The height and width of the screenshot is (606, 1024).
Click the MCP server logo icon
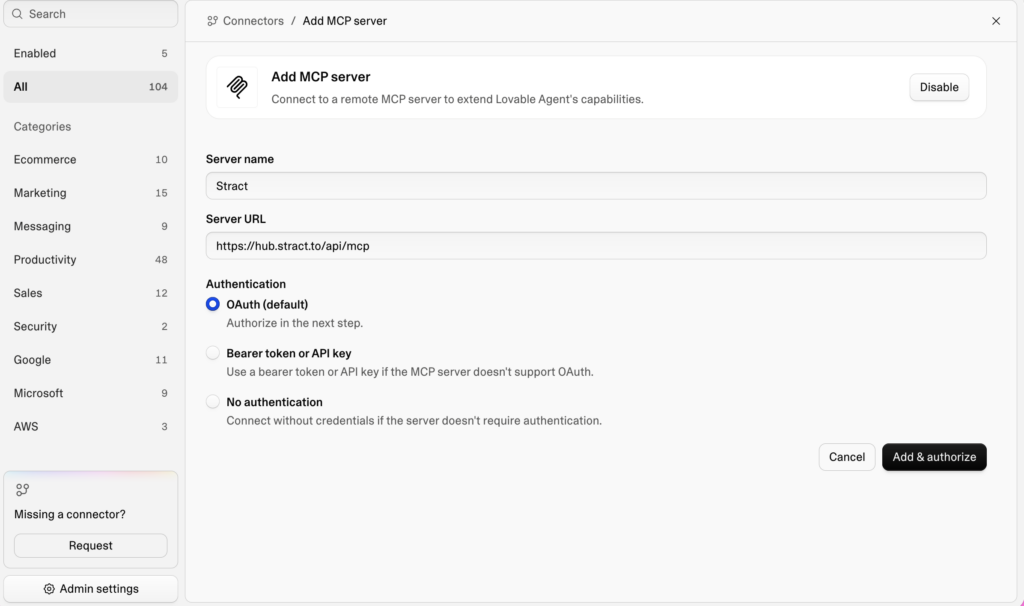(x=237, y=87)
